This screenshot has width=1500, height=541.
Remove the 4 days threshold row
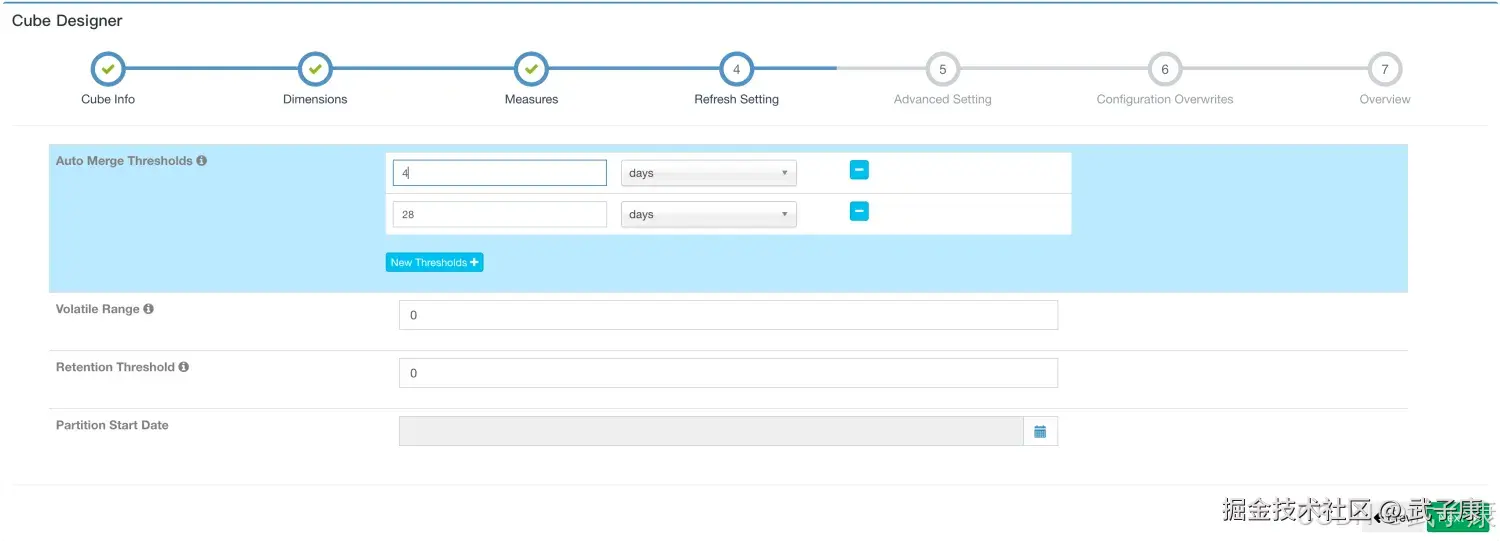coord(859,170)
